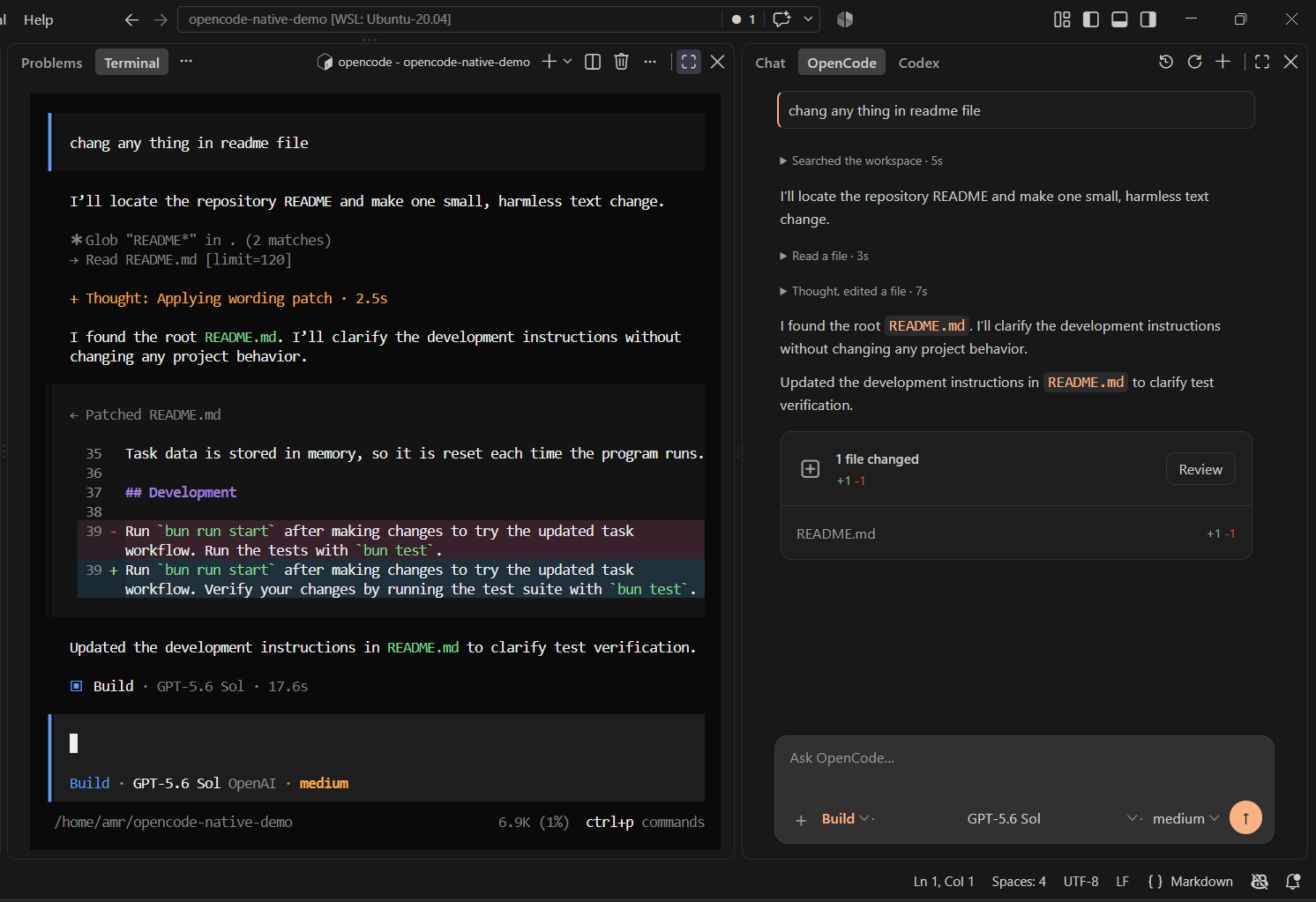Select the OpenCode tab

[x=841, y=63]
